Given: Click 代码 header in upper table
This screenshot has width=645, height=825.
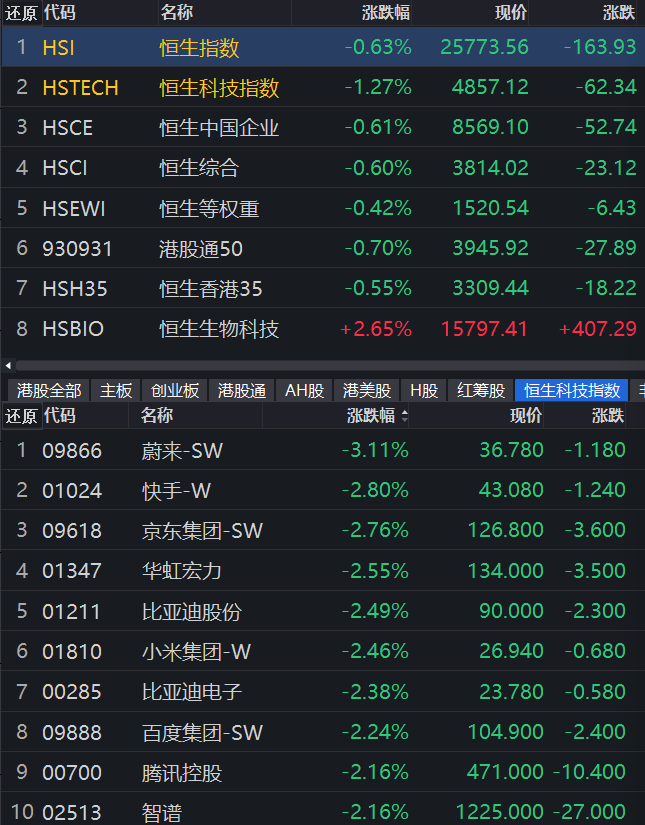Looking at the screenshot, I should pyautogui.click(x=59, y=12).
